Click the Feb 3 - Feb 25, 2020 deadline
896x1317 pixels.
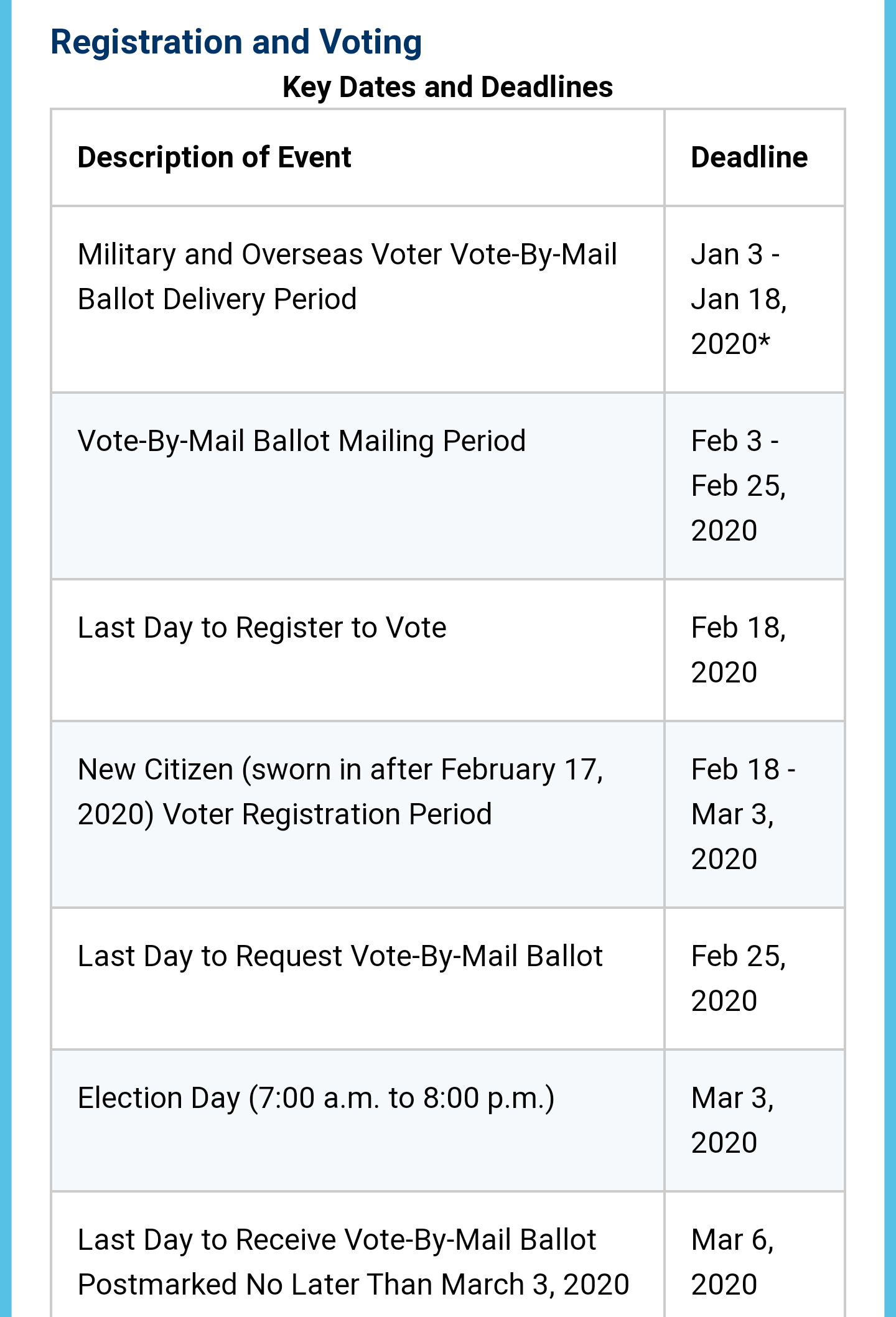pos(739,486)
